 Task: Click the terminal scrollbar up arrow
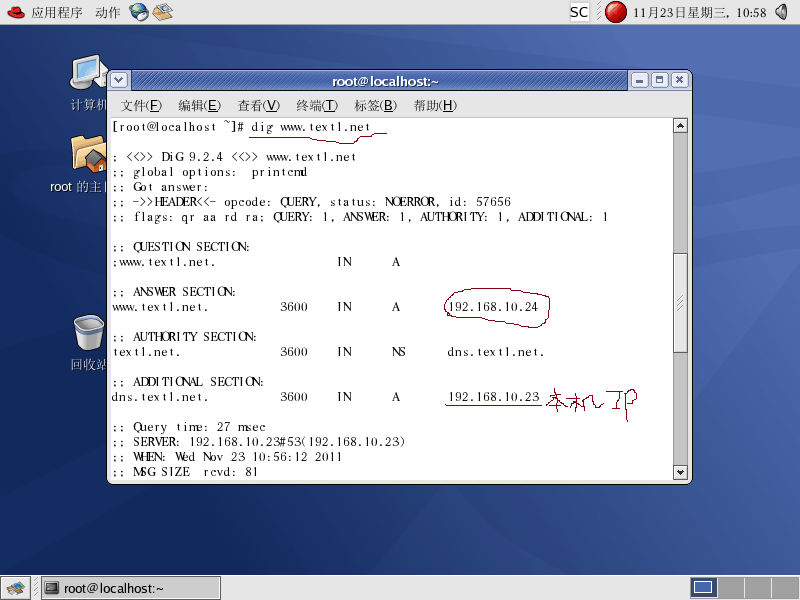point(680,126)
